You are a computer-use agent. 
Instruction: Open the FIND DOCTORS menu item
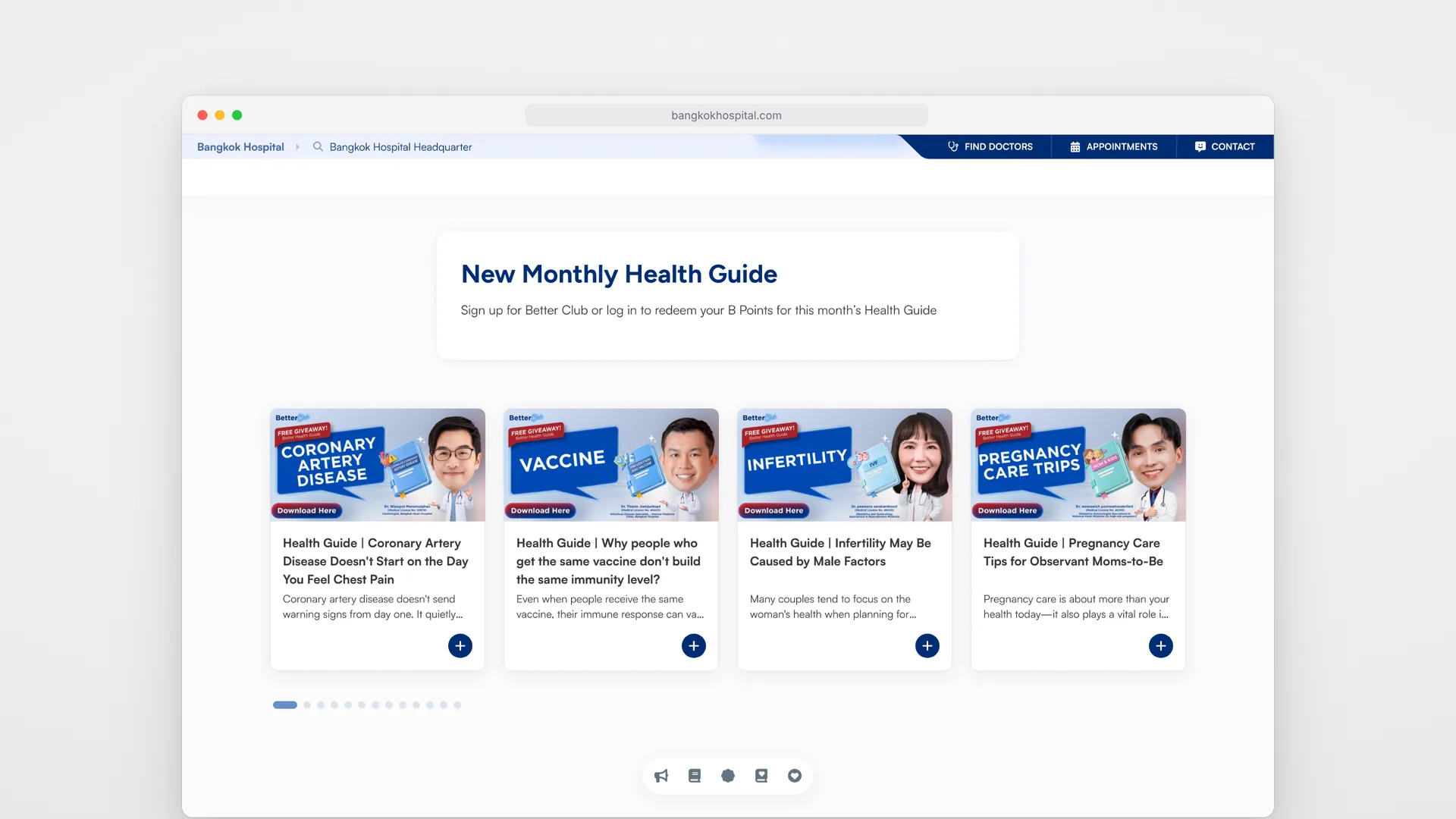[990, 146]
